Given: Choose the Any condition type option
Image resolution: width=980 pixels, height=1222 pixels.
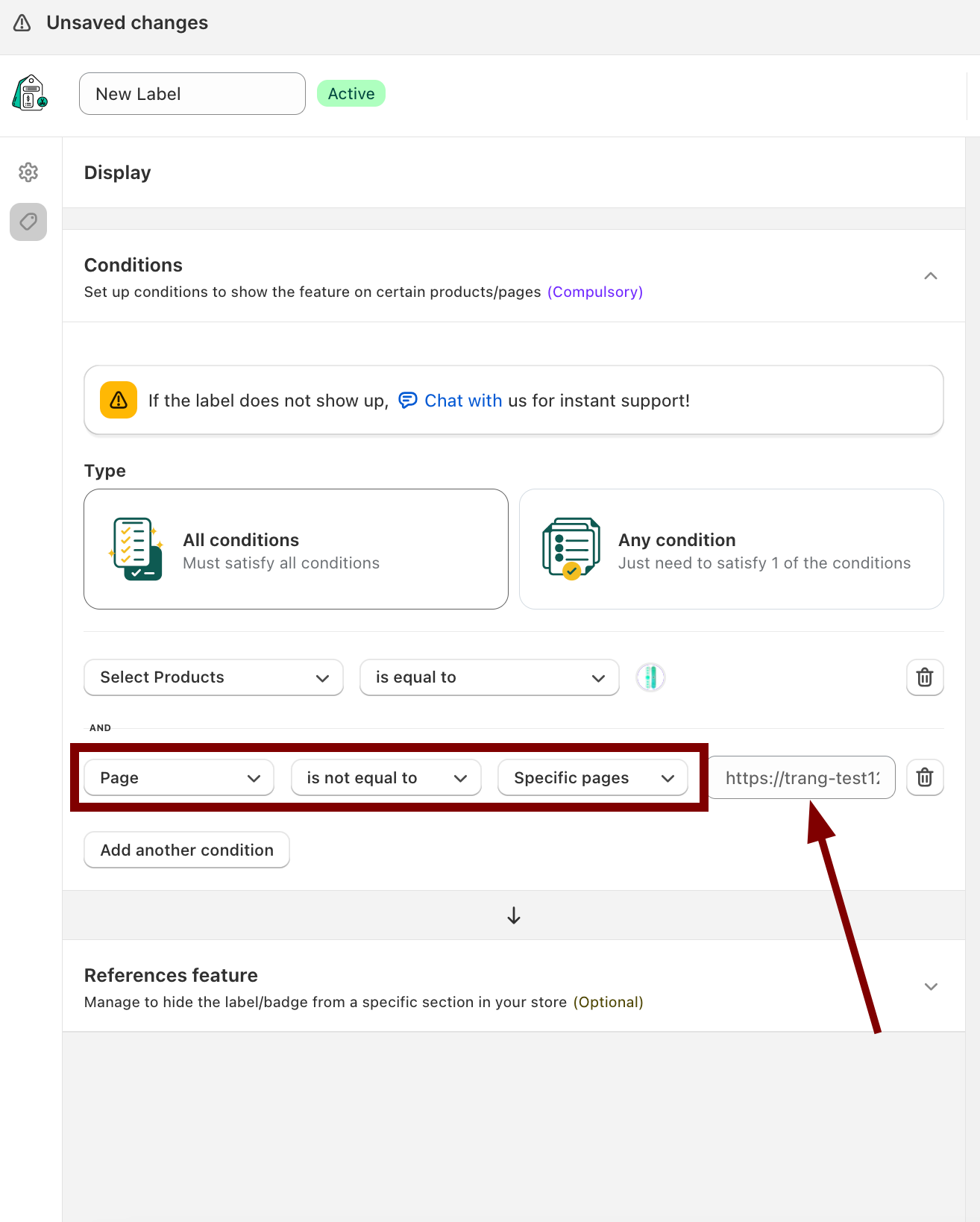Looking at the screenshot, I should [731, 549].
